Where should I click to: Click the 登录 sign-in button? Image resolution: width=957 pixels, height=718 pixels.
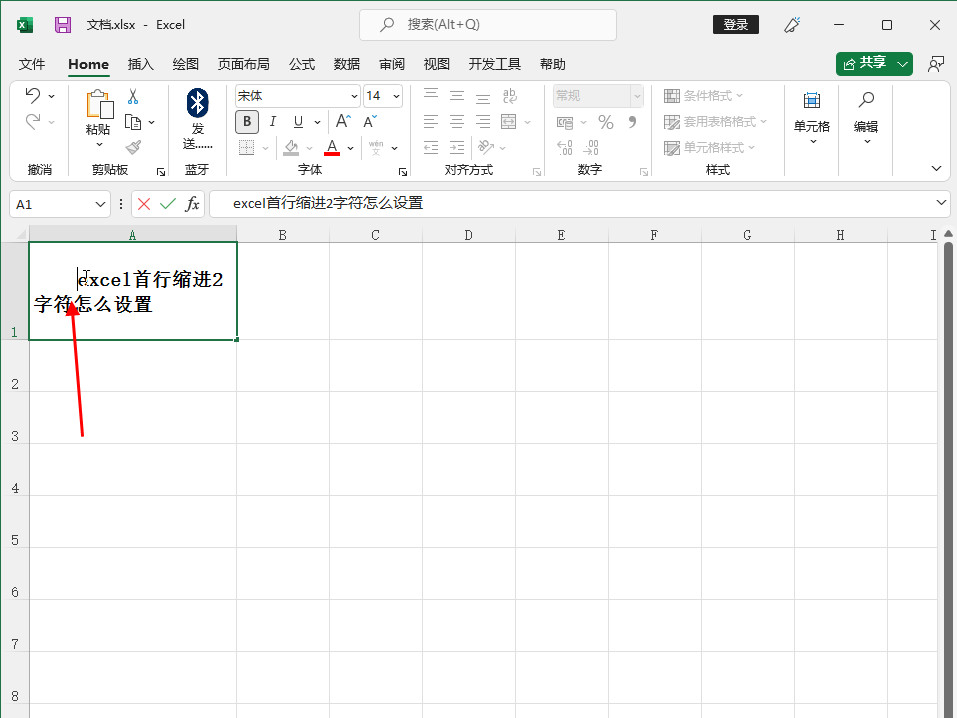click(735, 24)
